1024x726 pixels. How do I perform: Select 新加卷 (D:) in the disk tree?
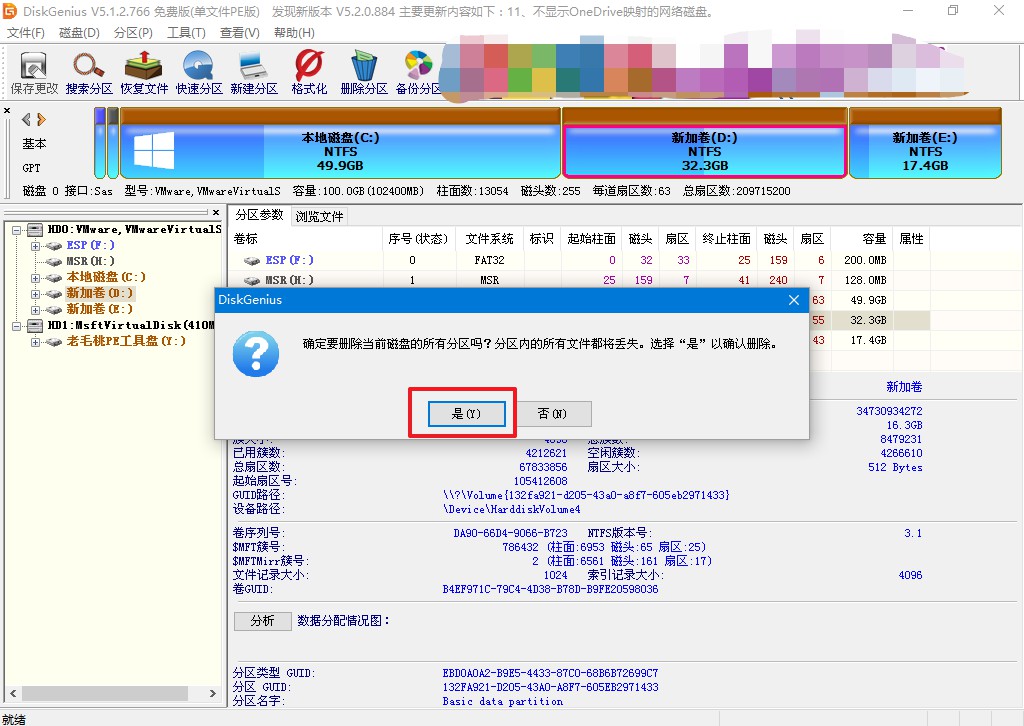coord(99,293)
